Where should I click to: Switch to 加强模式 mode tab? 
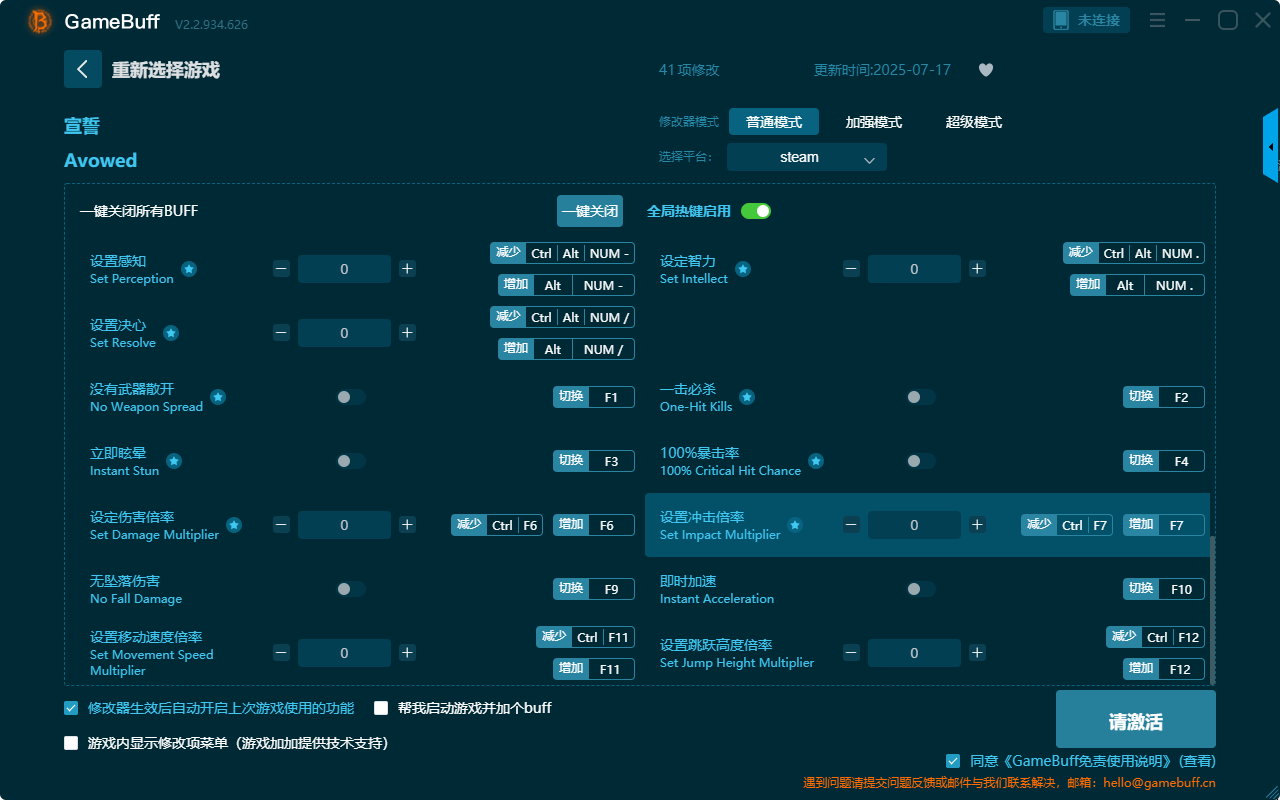click(874, 122)
